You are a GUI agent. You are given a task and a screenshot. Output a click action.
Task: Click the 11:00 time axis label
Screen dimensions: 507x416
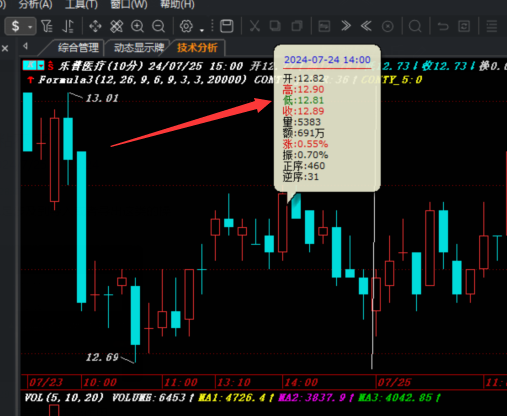(x=181, y=382)
